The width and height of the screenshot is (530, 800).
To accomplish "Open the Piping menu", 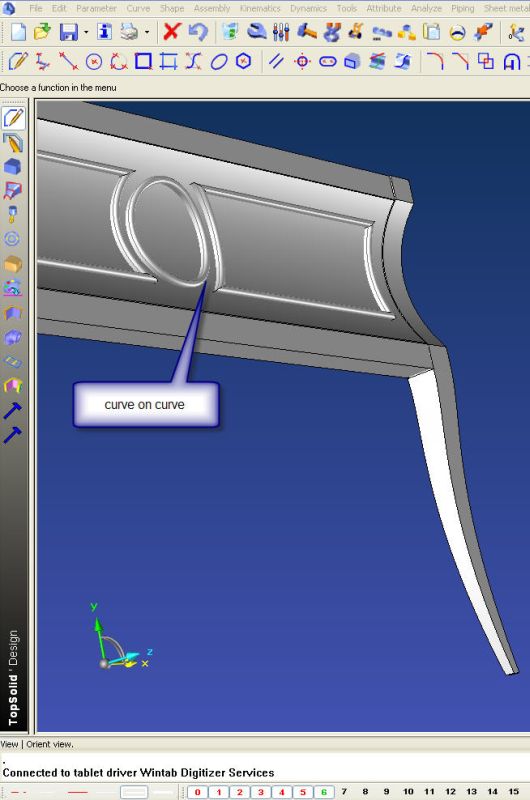I will (x=463, y=8).
